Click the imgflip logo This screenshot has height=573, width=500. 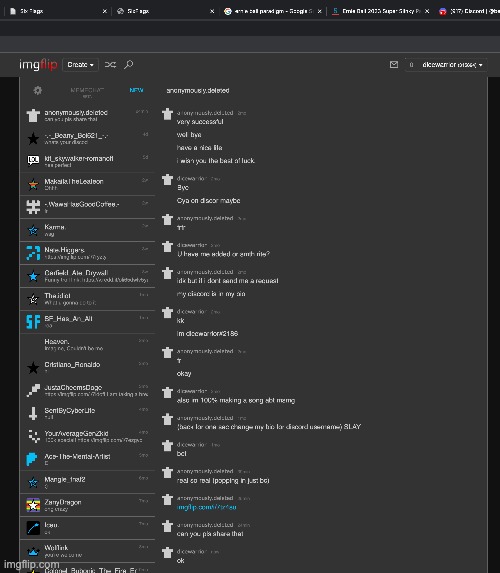click(38, 65)
